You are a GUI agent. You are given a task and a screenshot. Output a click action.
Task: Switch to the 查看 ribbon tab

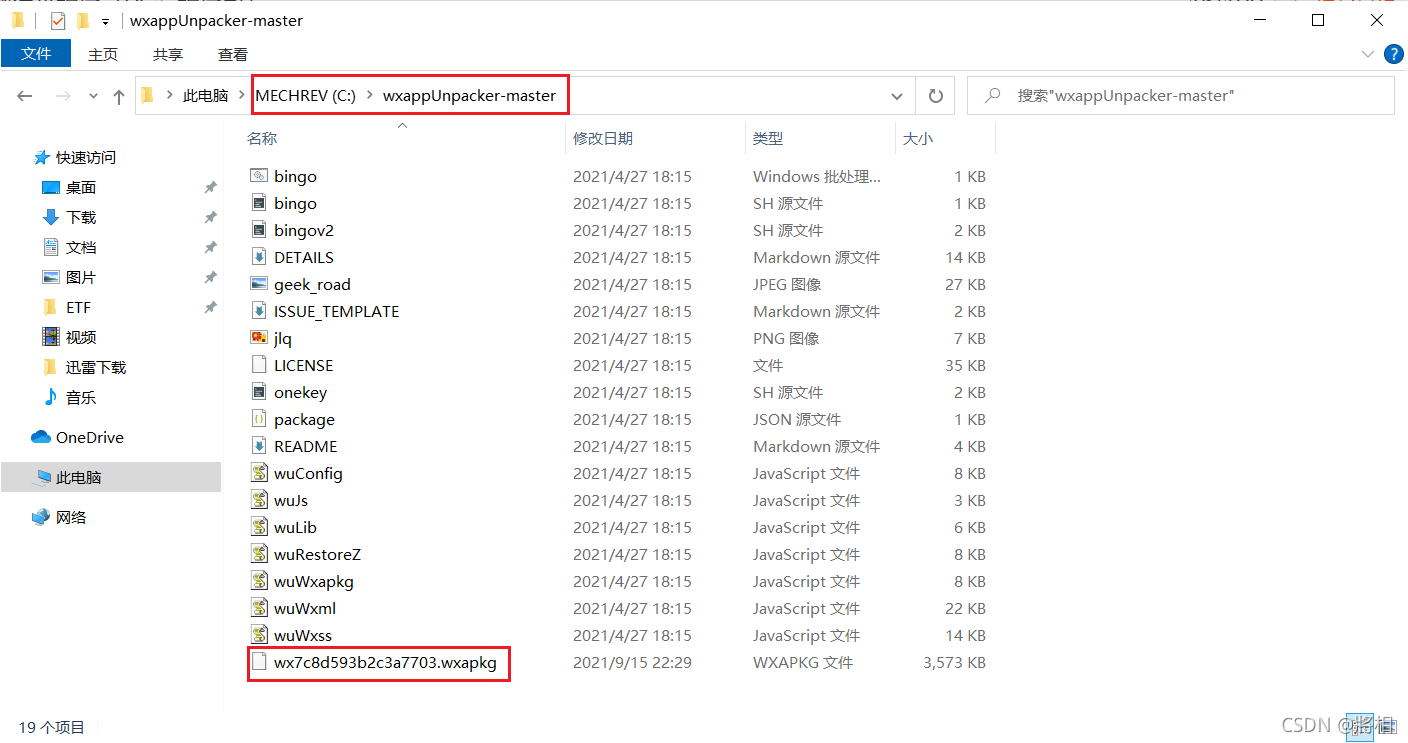click(x=232, y=54)
